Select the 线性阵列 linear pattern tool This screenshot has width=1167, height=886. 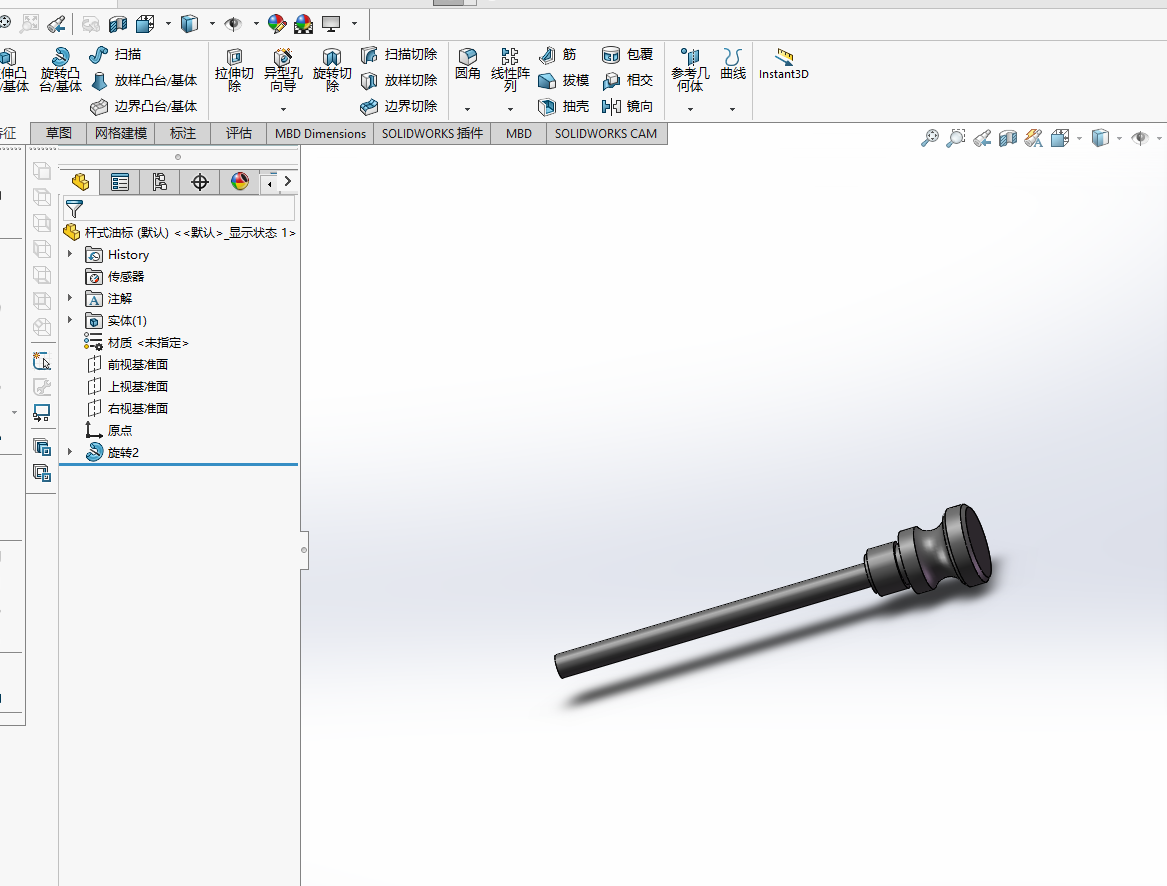pos(510,69)
